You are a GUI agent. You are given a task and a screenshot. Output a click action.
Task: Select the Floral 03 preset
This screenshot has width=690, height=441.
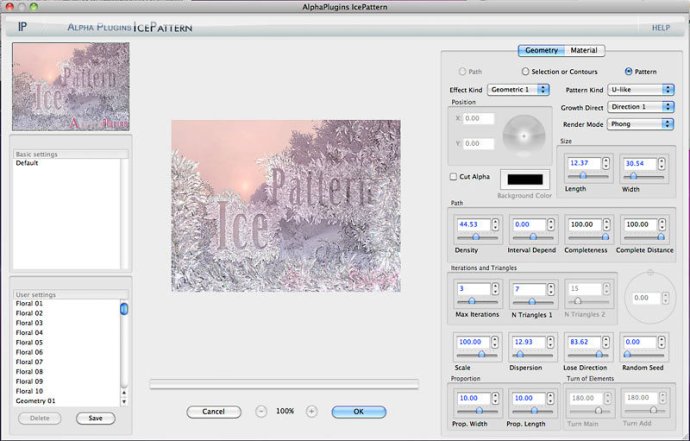tap(29, 323)
